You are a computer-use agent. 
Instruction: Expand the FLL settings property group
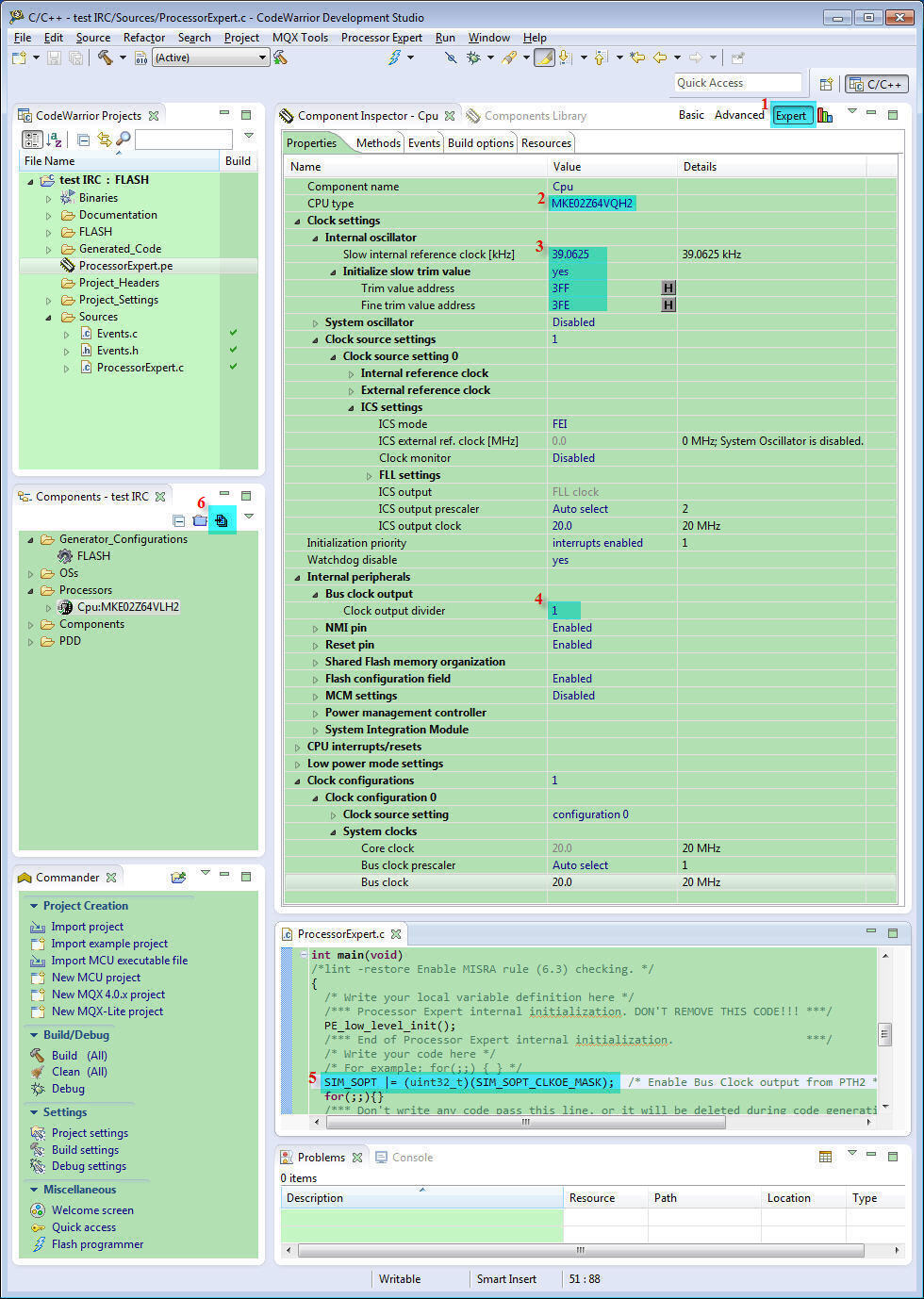[x=370, y=475]
